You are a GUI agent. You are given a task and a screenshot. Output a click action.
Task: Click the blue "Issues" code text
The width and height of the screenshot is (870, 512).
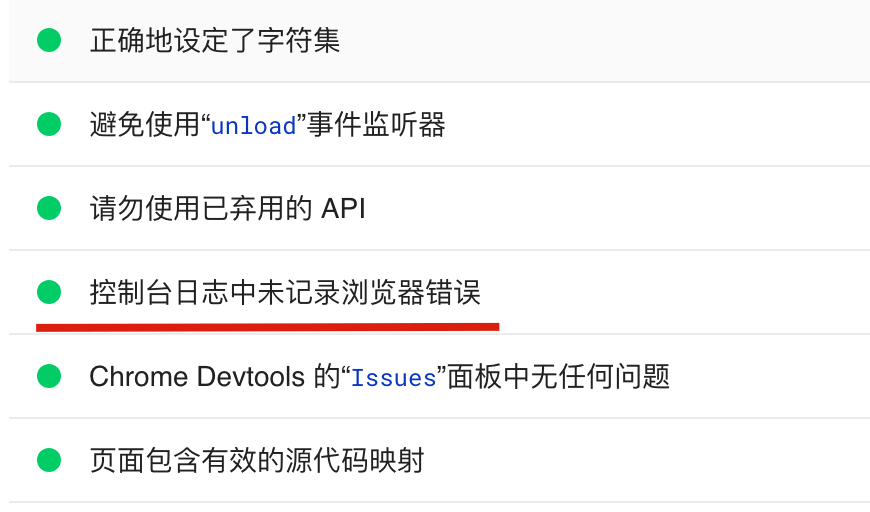click(x=393, y=379)
